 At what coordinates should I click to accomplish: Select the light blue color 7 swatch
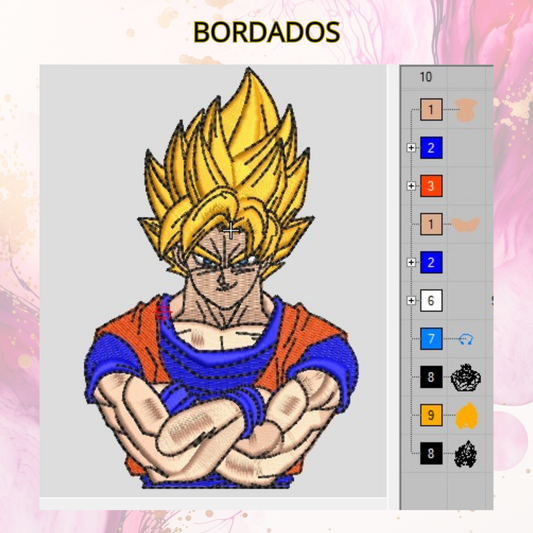pyautogui.click(x=431, y=339)
